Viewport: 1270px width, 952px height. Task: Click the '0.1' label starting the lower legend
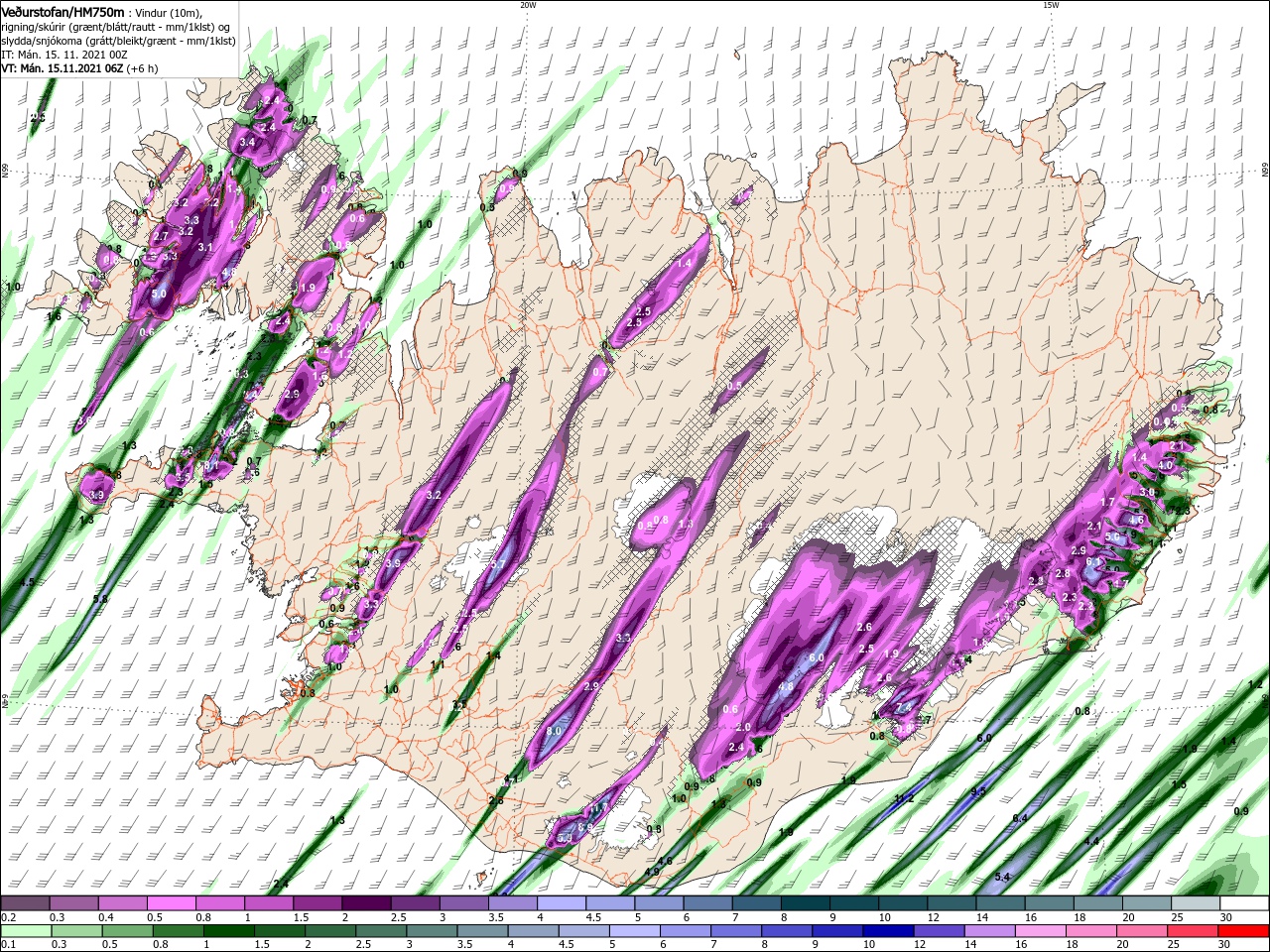point(7,944)
